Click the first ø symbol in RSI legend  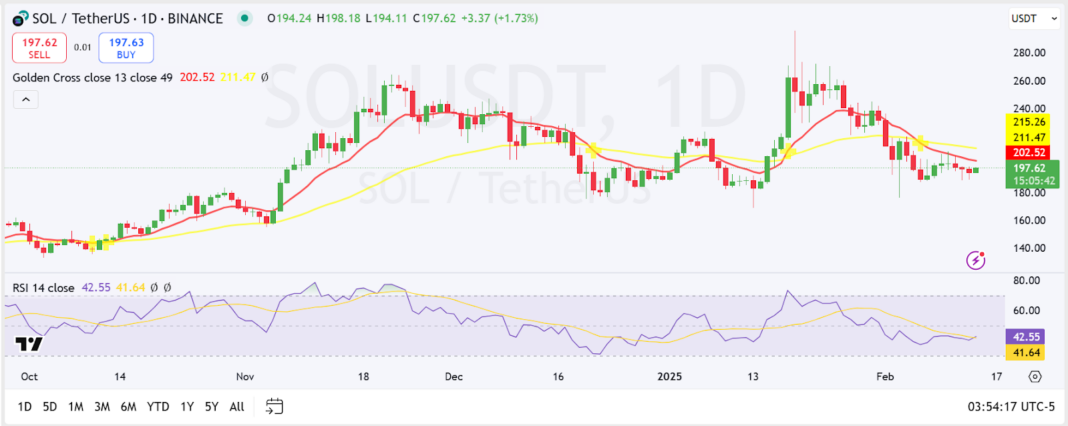tap(154, 288)
